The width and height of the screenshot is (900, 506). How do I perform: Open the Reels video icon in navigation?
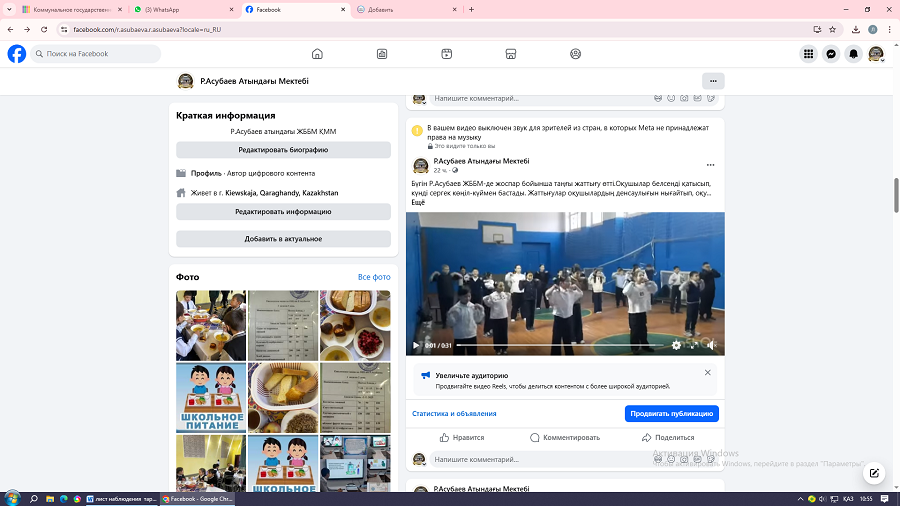447,54
